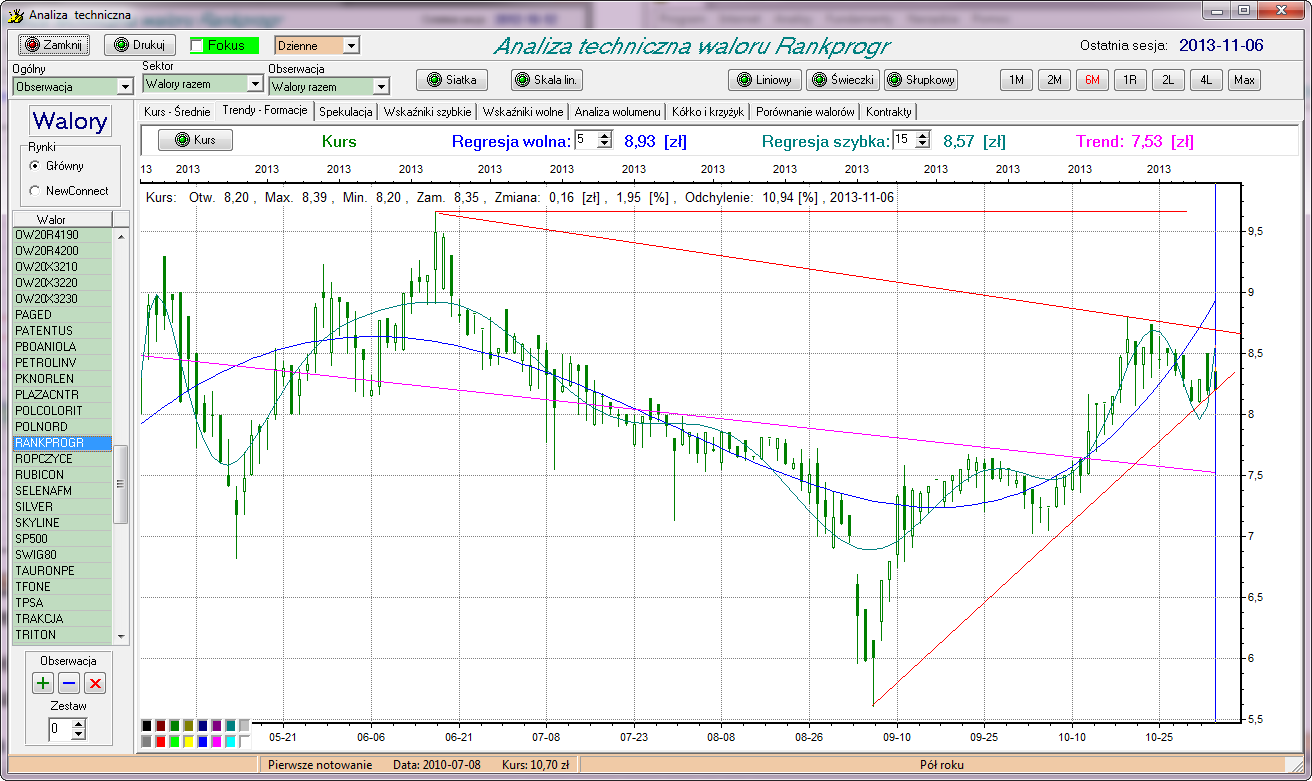The image size is (1312, 781).
Task: Pick the bright green color swatch
Action: (x=175, y=741)
